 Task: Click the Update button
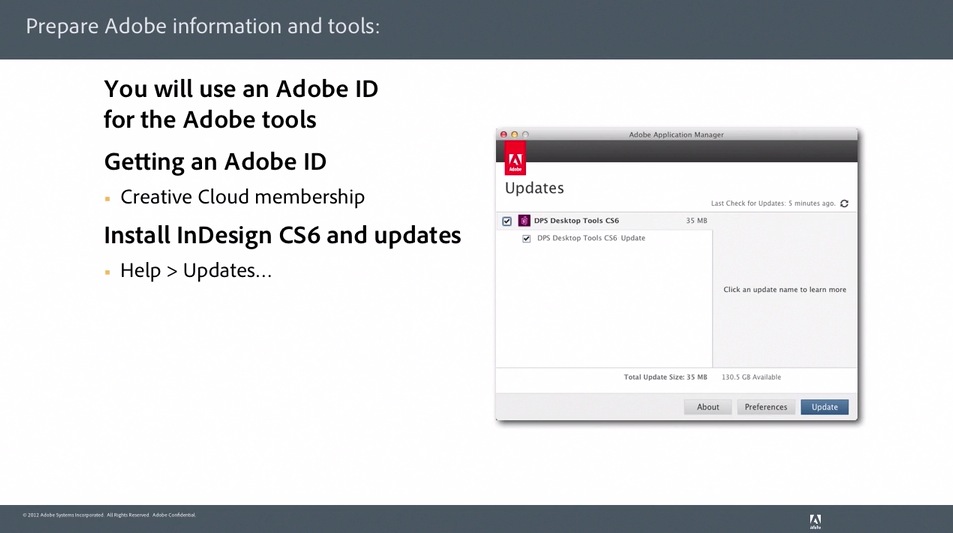click(x=824, y=407)
